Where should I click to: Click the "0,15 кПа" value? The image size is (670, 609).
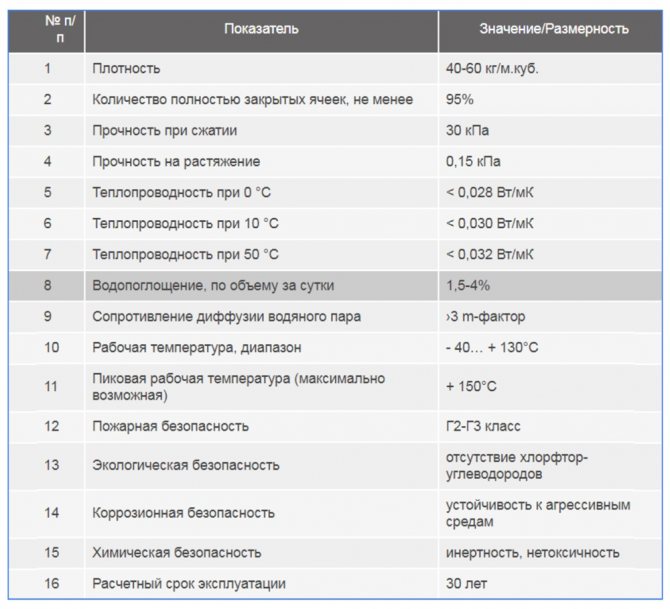(x=474, y=161)
